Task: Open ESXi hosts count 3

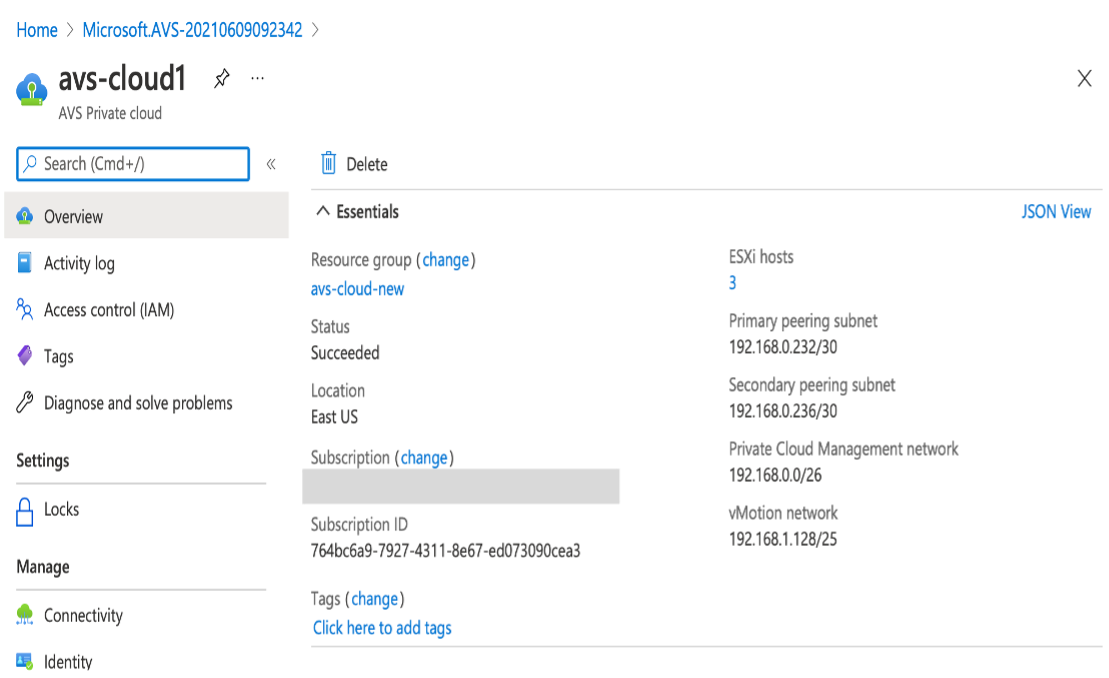Action: pyautogui.click(x=733, y=283)
